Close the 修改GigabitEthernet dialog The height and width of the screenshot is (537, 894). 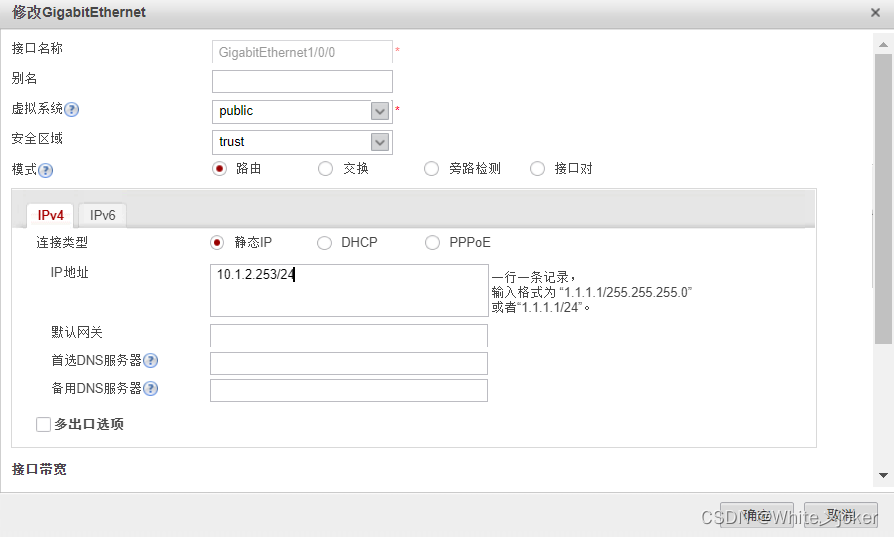pyautogui.click(x=875, y=13)
